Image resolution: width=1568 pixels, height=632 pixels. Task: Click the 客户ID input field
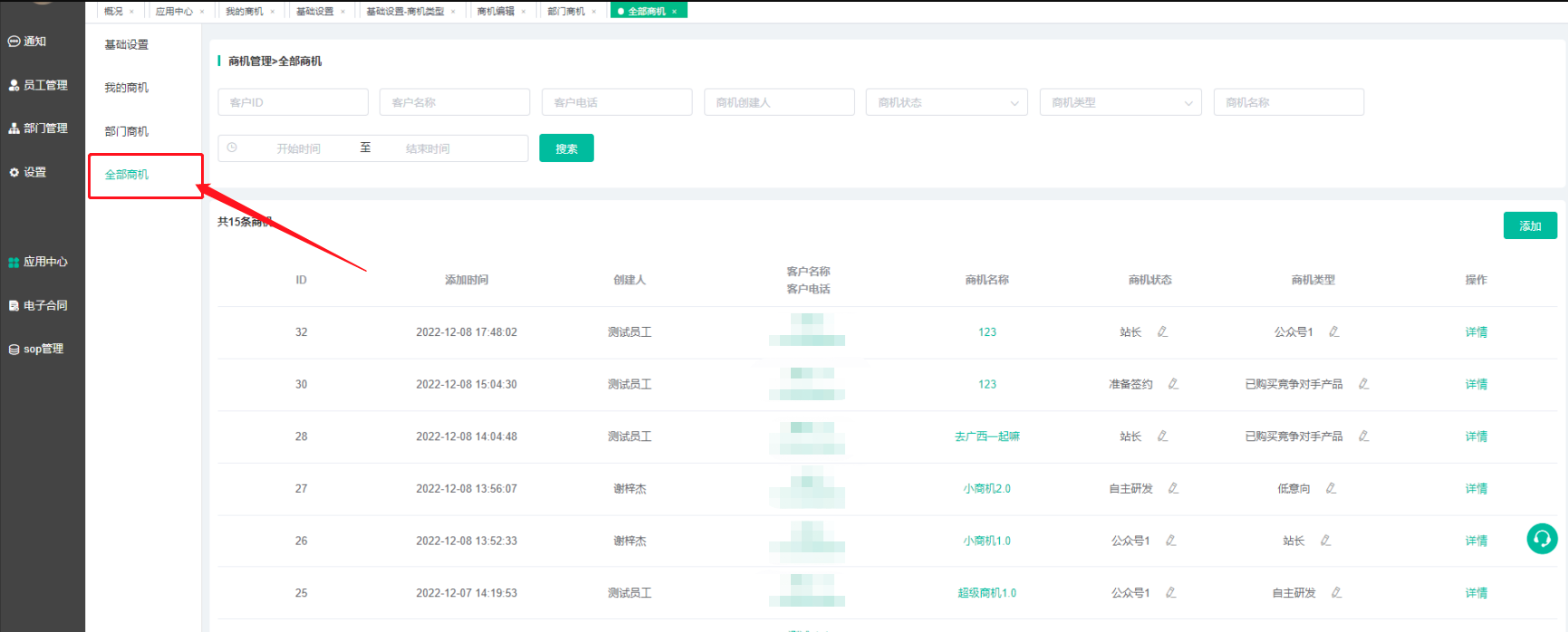tap(293, 102)
